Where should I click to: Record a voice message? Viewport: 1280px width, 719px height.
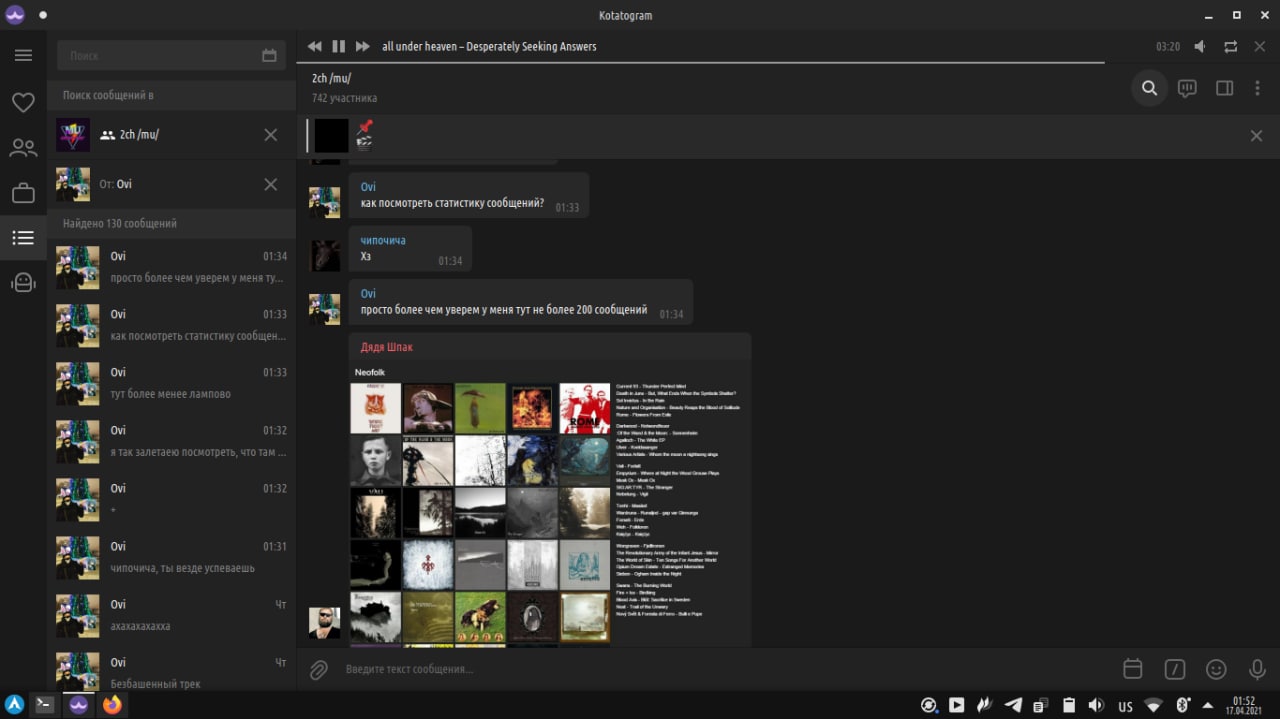point(1257,669)
